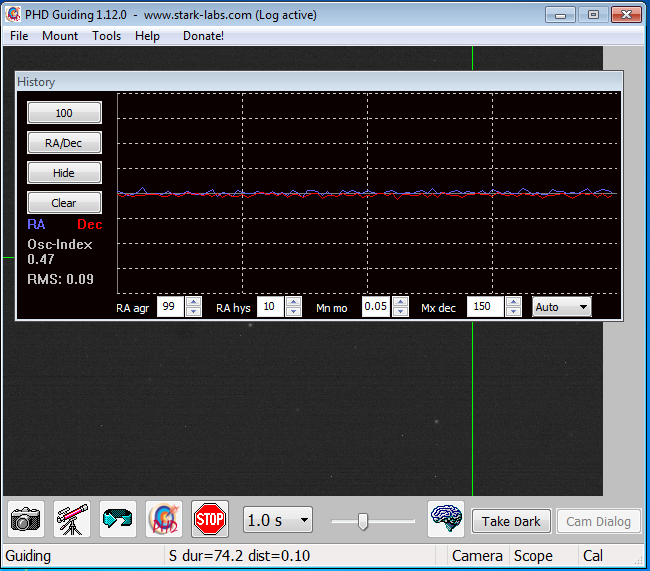The width and height of the screenshot is (650, 571).
Task: Maximize the PHD Guiding window
Action: click(593, 15)
